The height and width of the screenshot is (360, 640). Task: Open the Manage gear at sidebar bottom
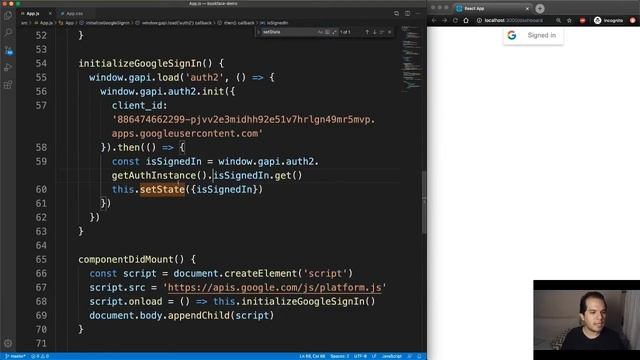(8, 343)
